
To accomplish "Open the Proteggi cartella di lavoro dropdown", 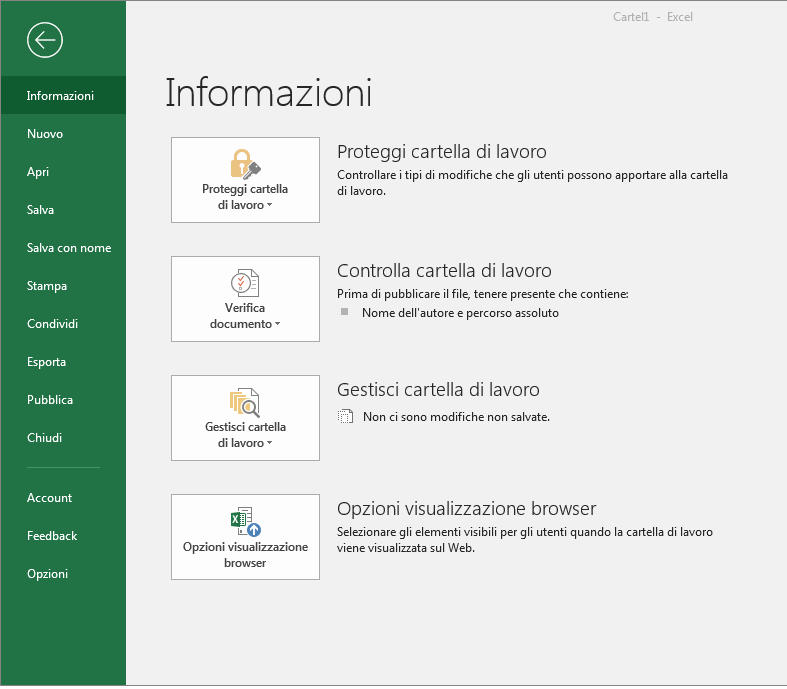I will (x=245, y=180).
